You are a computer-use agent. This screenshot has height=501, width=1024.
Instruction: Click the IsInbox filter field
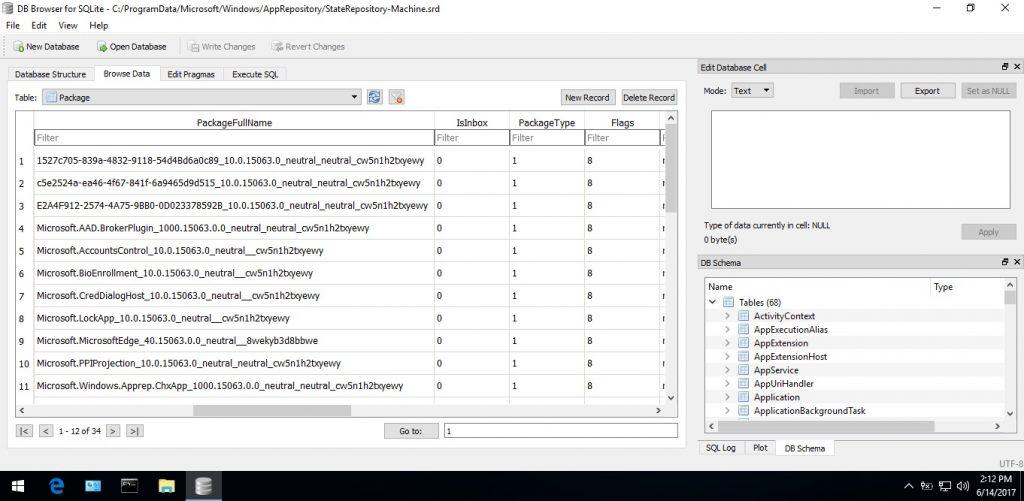[x=472, y=138]
